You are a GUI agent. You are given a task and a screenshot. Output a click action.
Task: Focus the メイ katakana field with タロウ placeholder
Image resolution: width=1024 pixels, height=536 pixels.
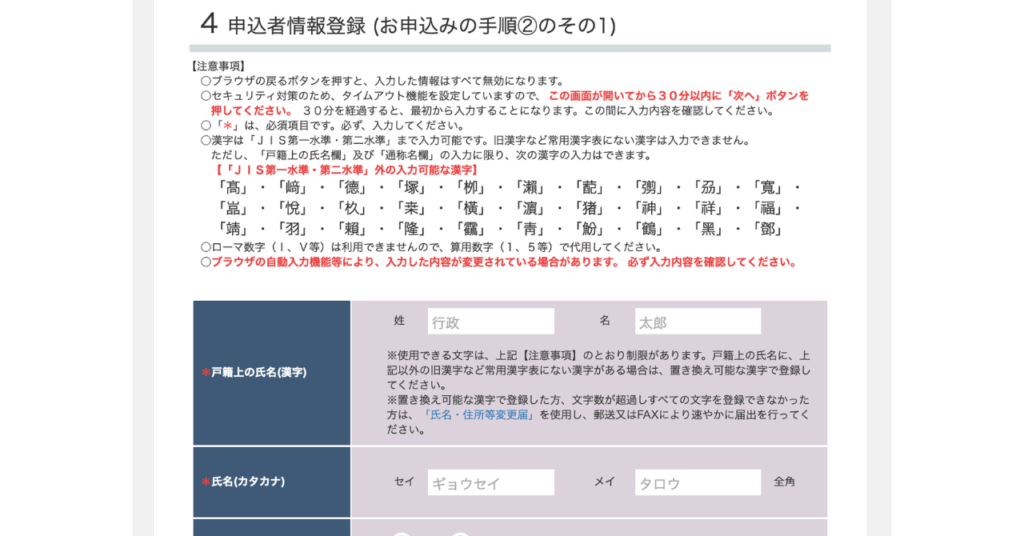697,483
